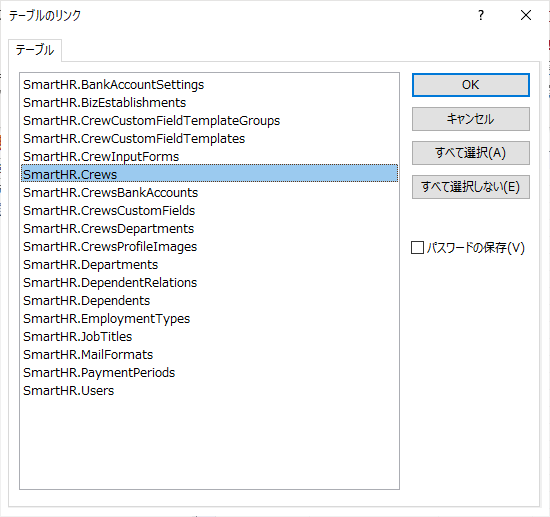
Task: Pick SmartHR.CrewCustomFieldTemplates entry
Action: [209, 139]
